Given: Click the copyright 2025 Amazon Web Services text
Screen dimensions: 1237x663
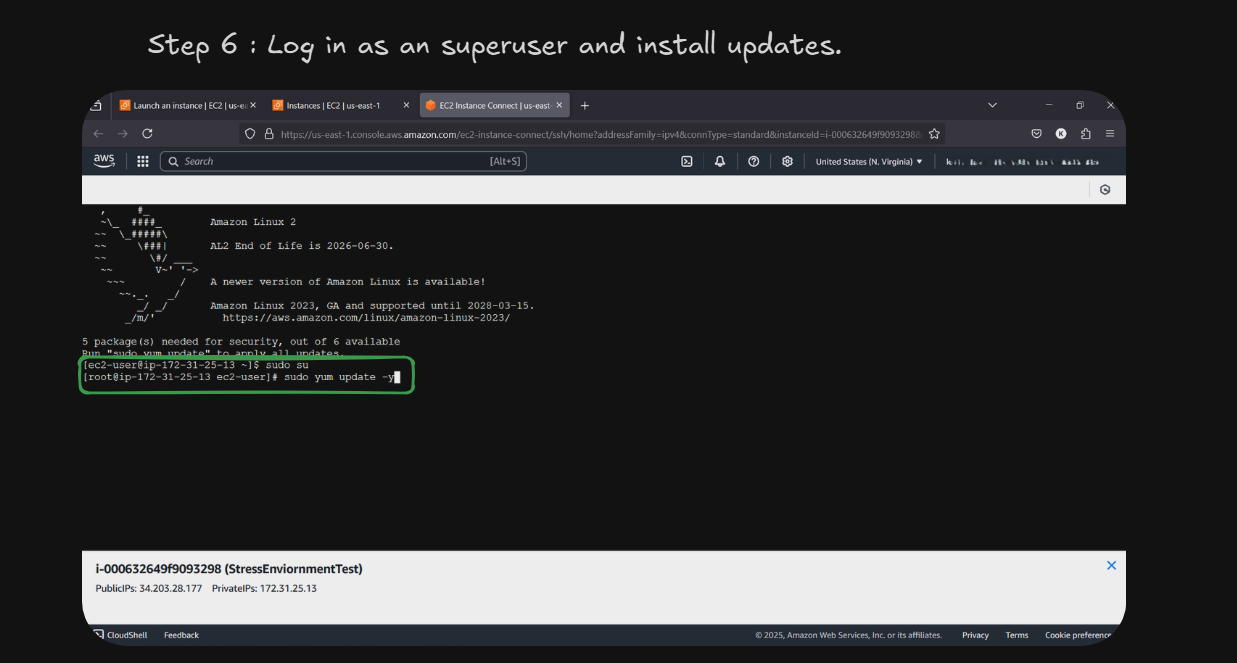Looking at the screenshot, I should point(848,635).
